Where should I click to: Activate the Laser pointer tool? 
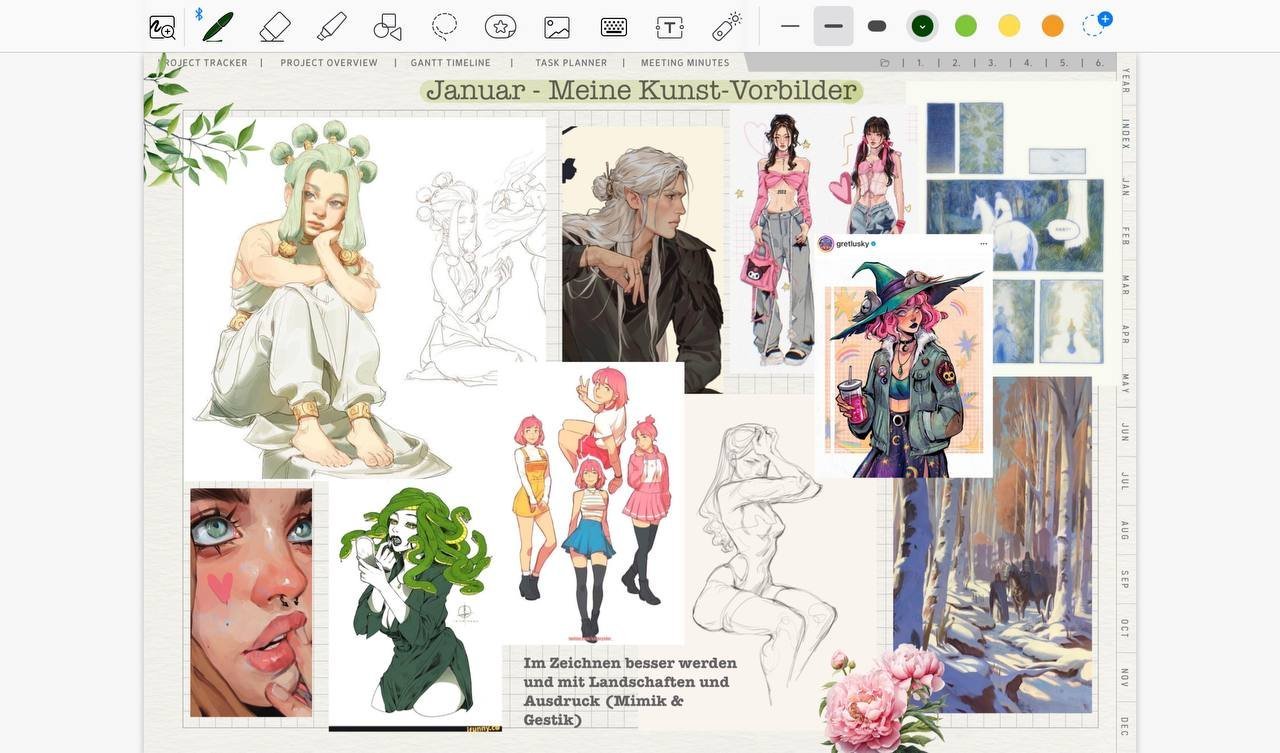tap(727, 26)
